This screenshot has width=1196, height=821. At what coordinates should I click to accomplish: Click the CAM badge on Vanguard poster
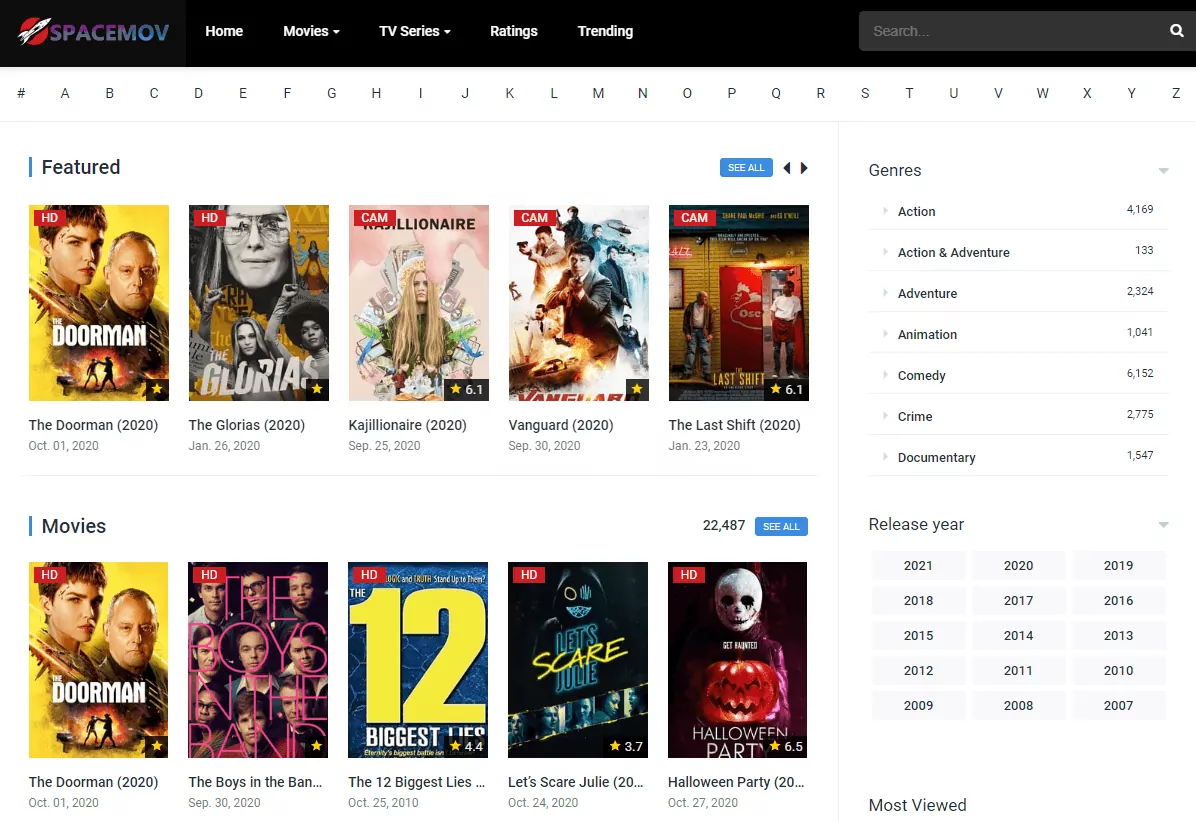pos(534,217)
